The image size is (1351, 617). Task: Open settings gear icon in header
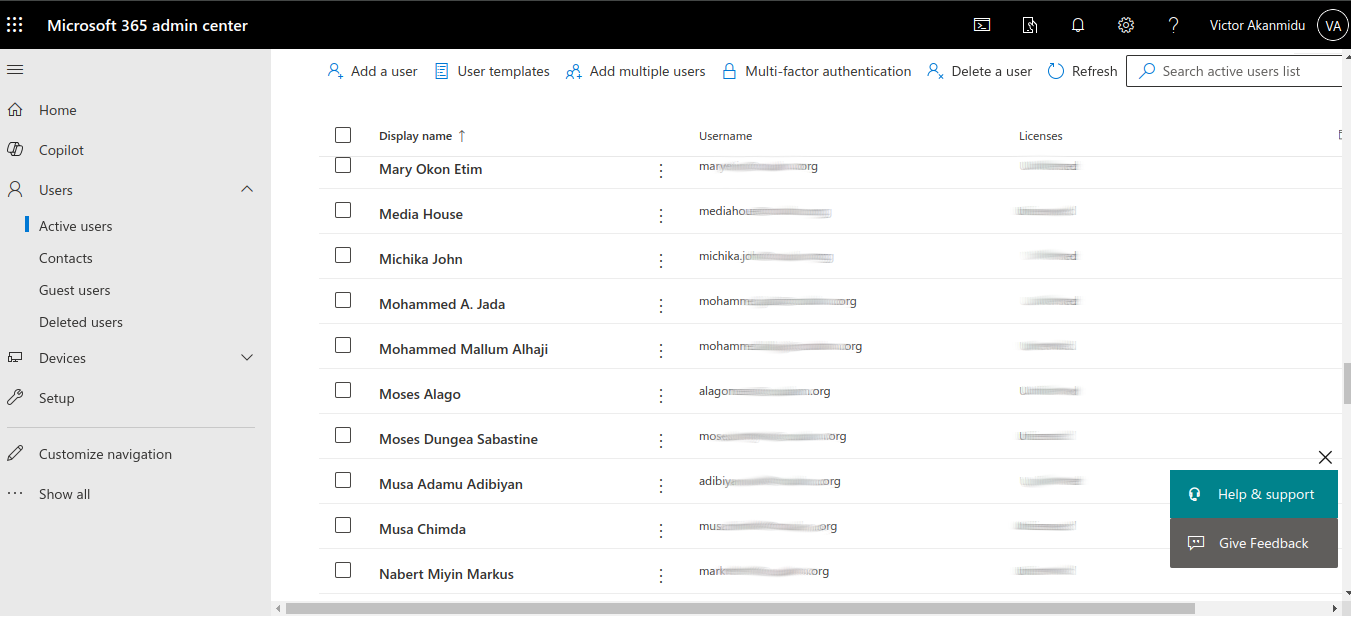[1126, 25]
